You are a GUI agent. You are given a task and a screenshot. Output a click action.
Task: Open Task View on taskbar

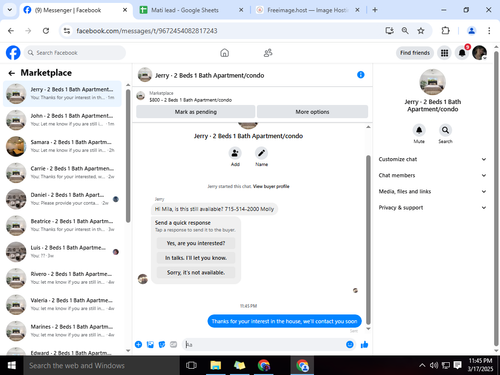[x=191, y=365]
